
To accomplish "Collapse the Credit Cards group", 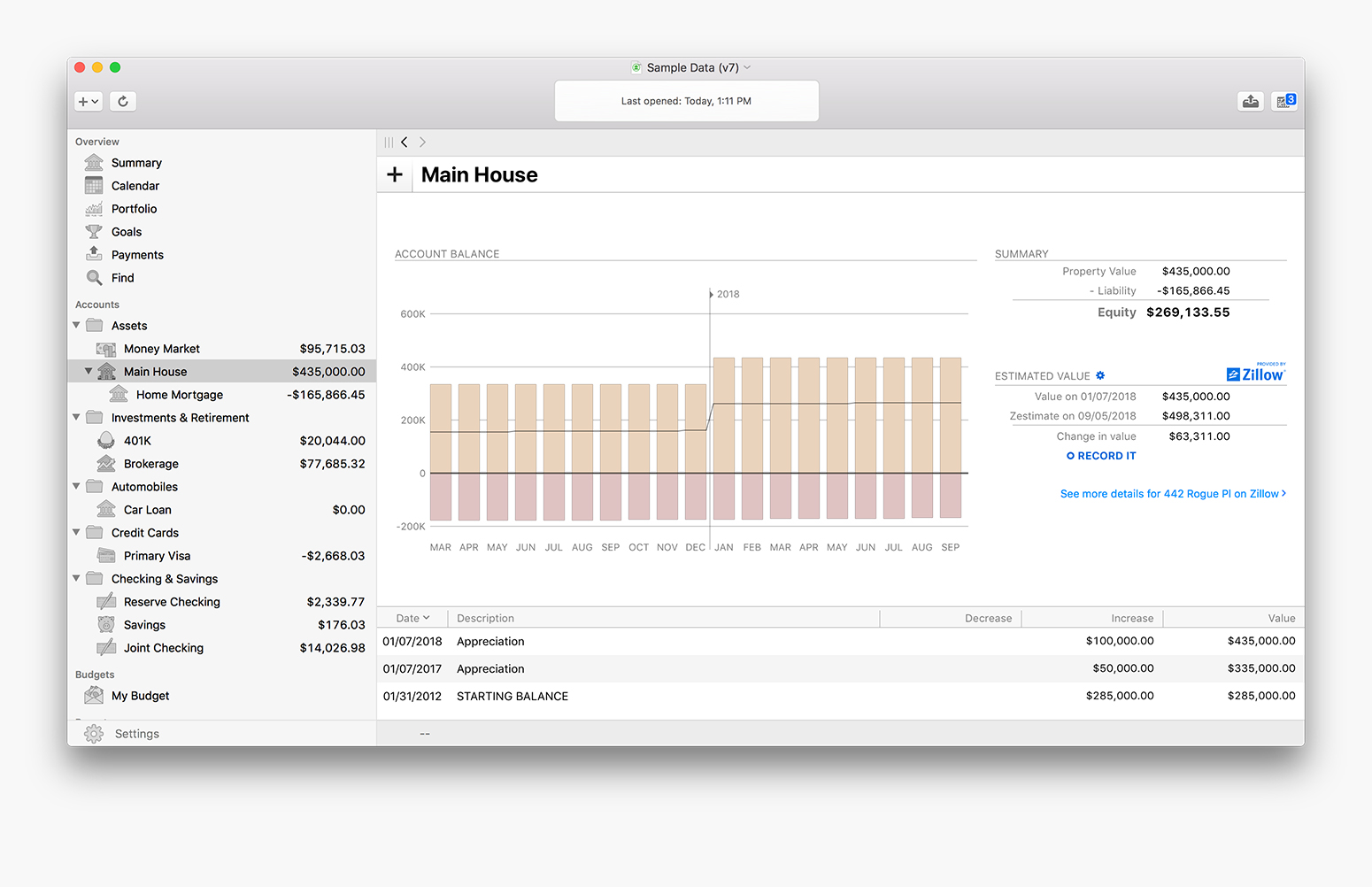I will click(76, 532).
